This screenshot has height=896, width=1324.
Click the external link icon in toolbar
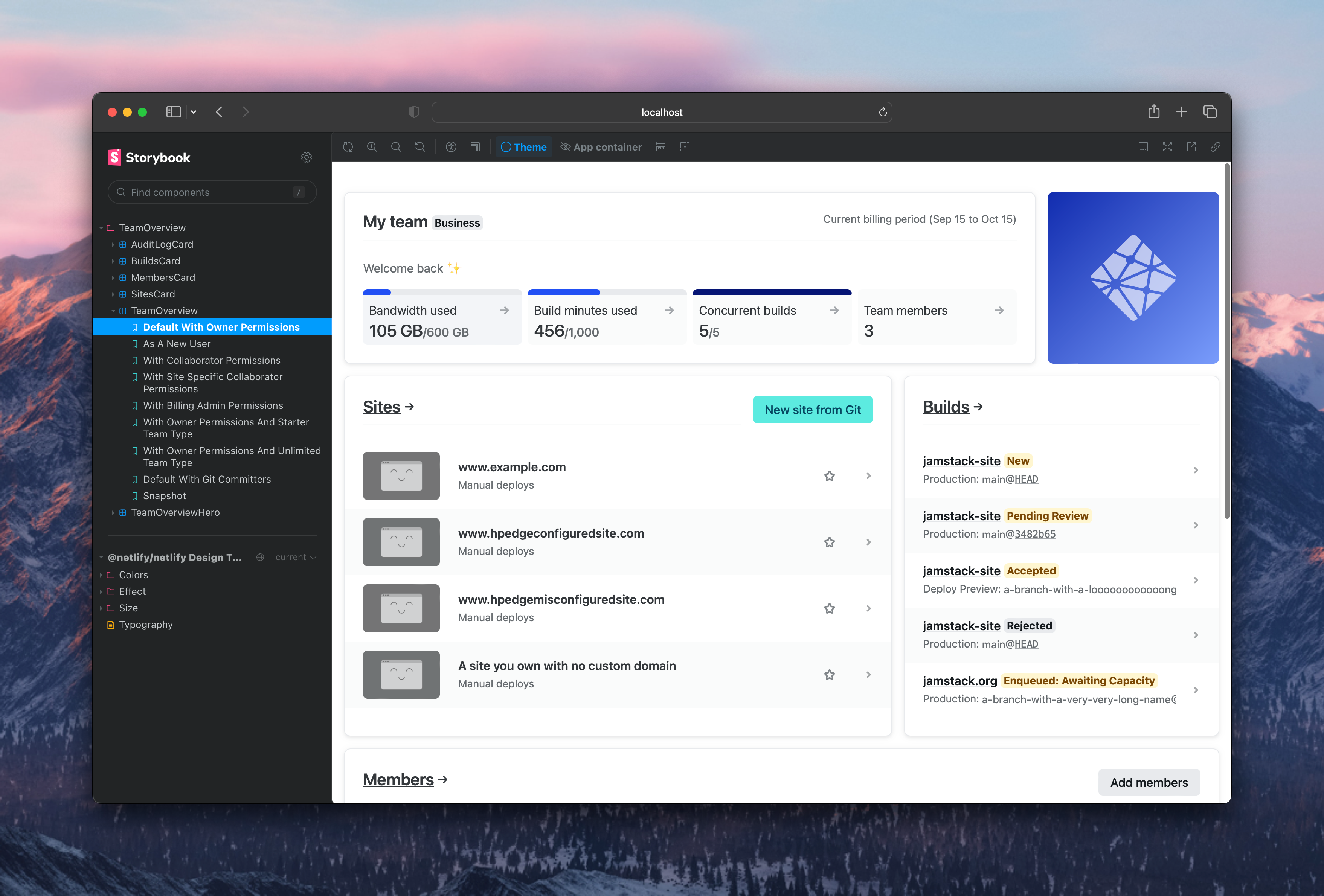point(1192,147)
